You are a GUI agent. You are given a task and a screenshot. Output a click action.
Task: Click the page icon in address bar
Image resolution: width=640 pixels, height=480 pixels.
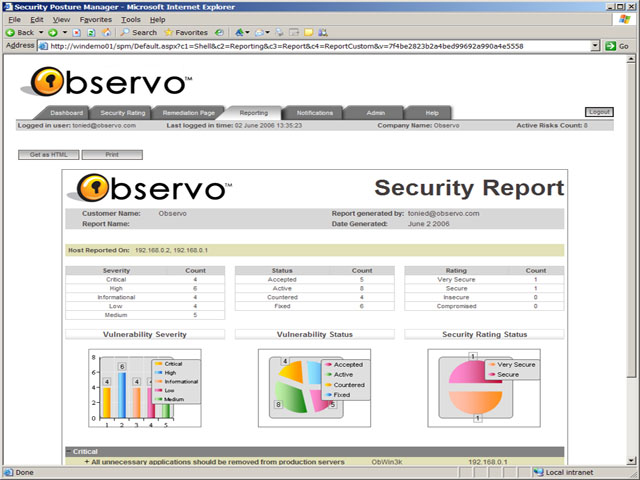tap(43, 46)
